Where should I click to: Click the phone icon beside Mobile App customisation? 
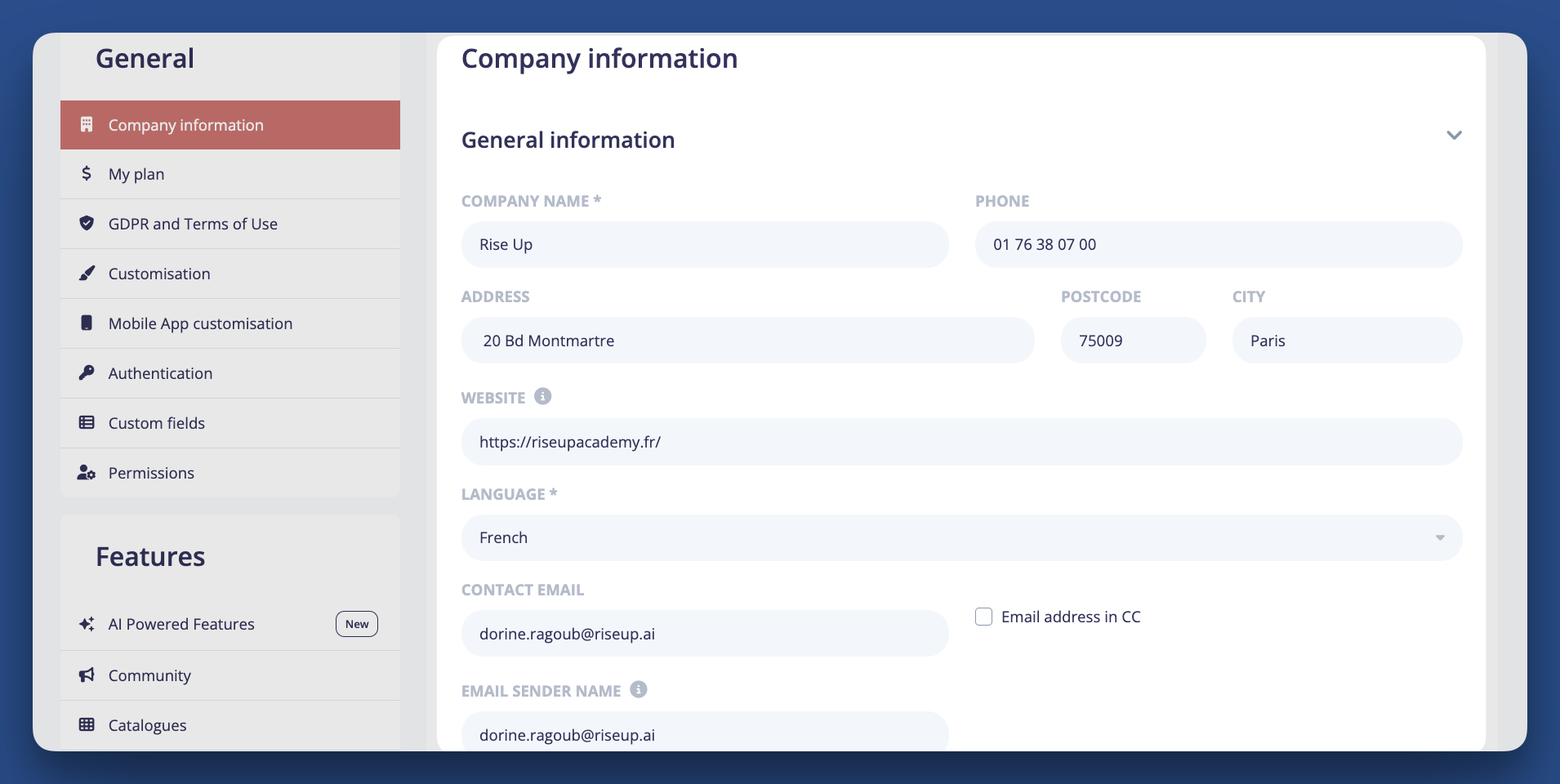[87, 323]
